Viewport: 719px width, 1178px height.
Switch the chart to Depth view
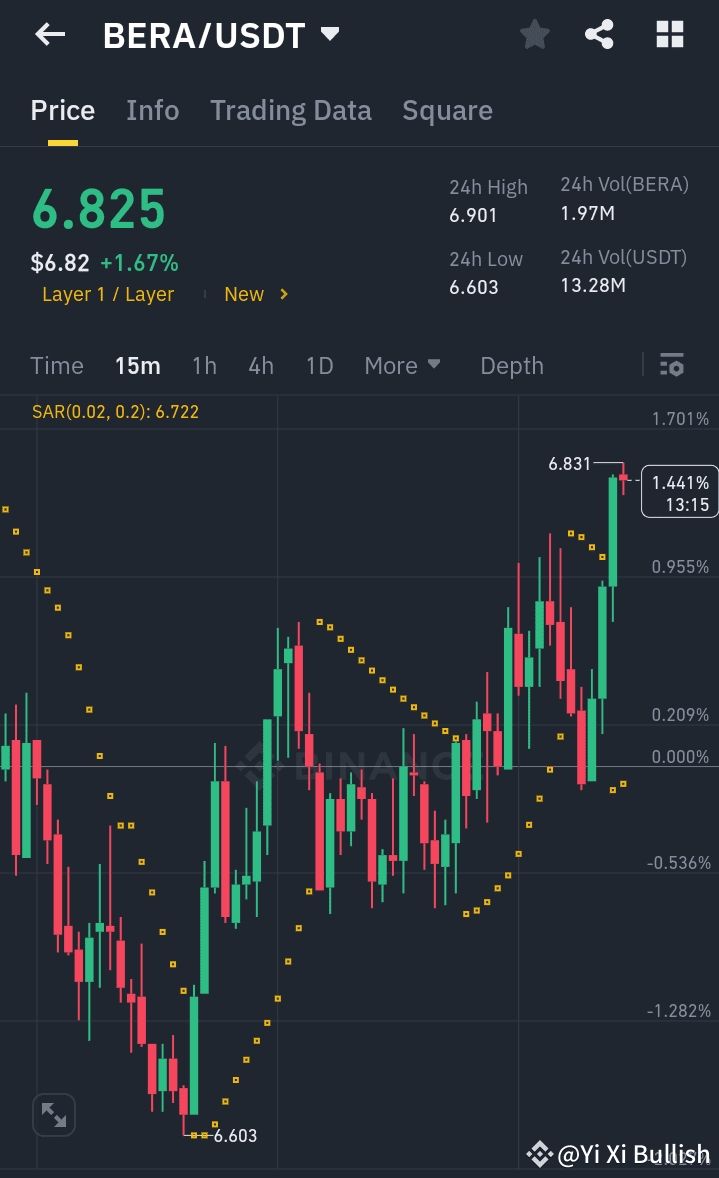click(511, 366)
